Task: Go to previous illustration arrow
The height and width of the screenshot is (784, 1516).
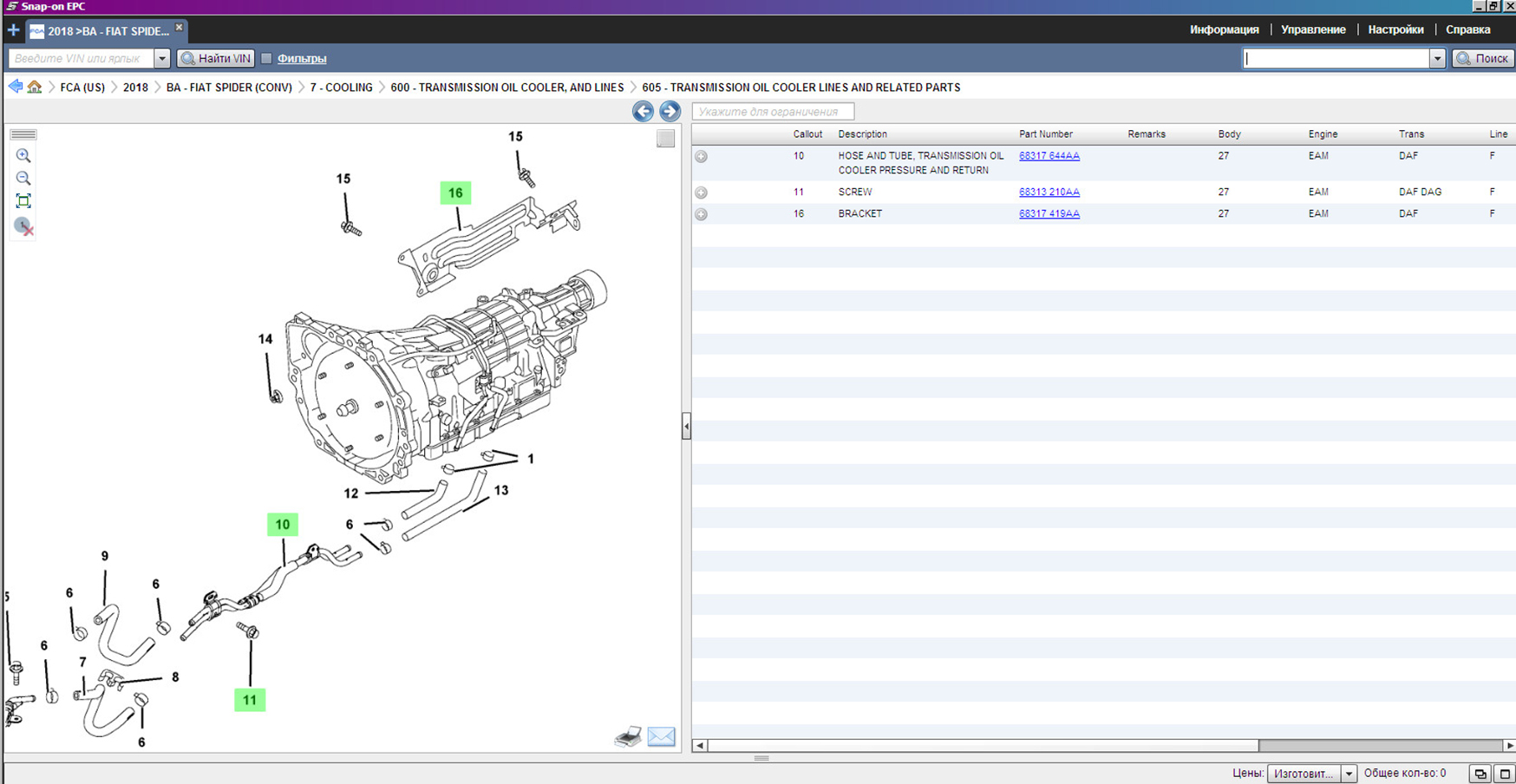Action: coord(643,111)
